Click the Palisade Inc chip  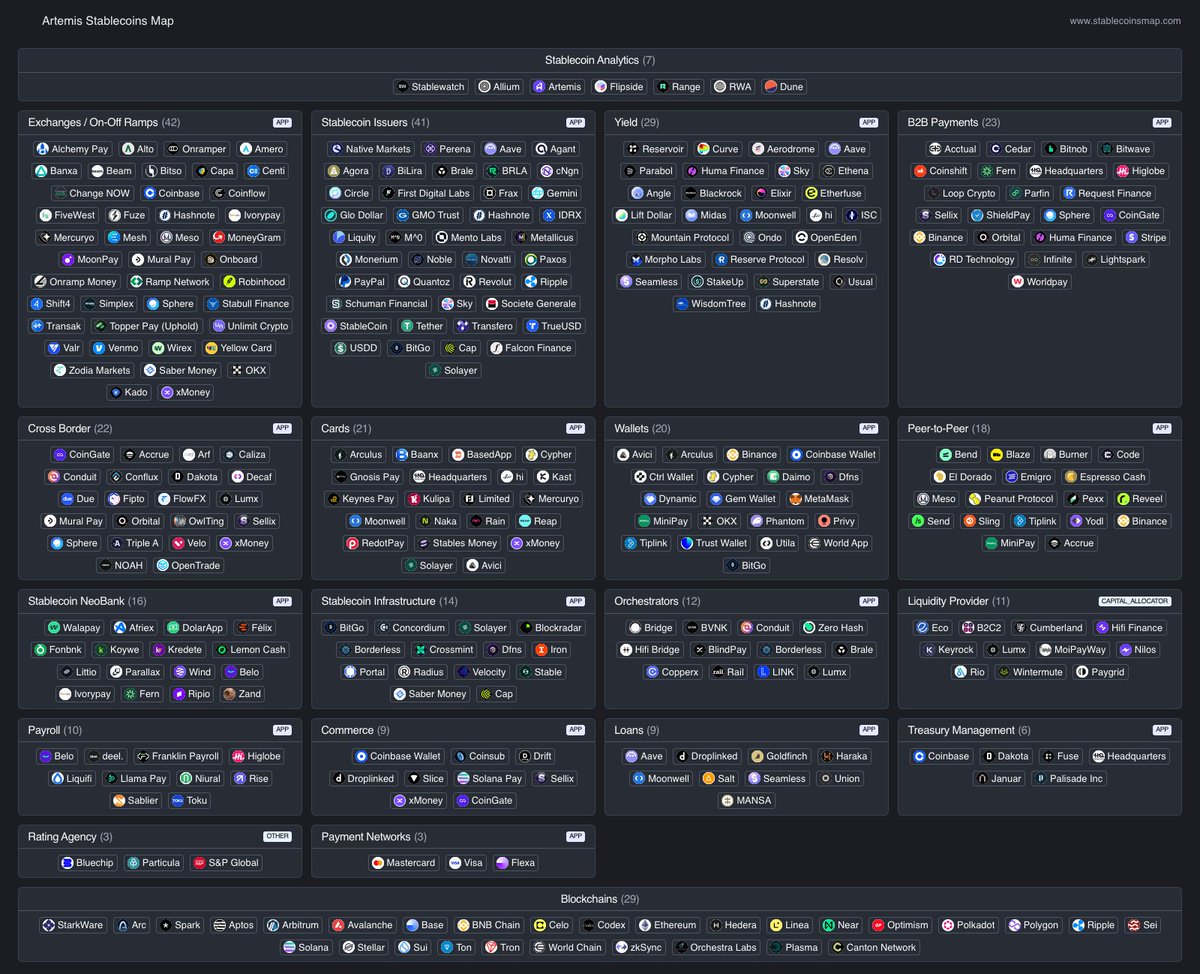(x=1067, y=779)
